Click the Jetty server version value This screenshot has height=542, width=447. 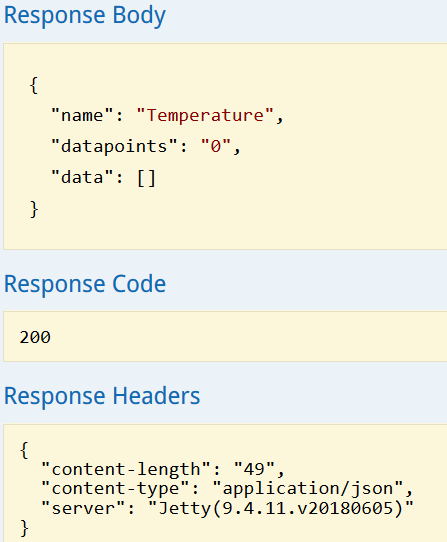281,508
